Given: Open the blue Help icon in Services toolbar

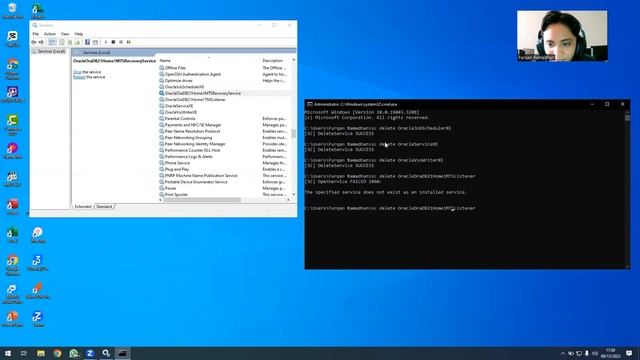Looking at the screenshot, I should 87,42.
